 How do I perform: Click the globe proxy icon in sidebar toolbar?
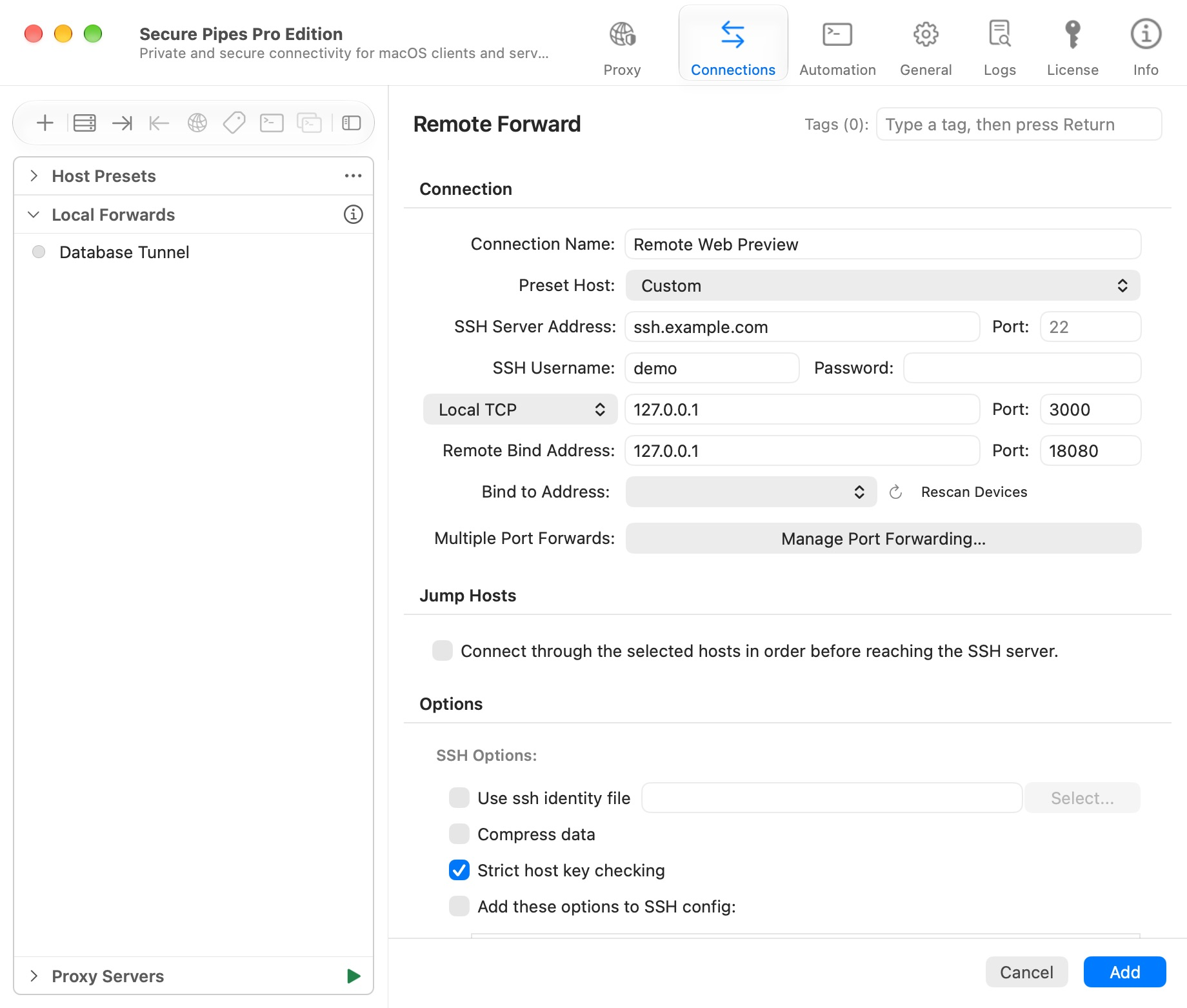197,123
